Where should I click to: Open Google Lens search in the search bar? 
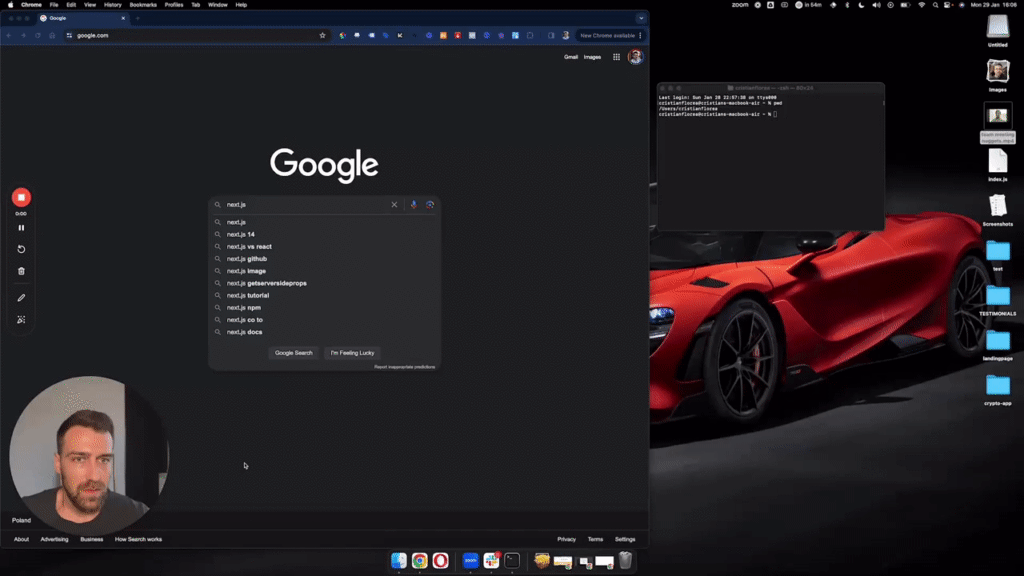(430, 204)
